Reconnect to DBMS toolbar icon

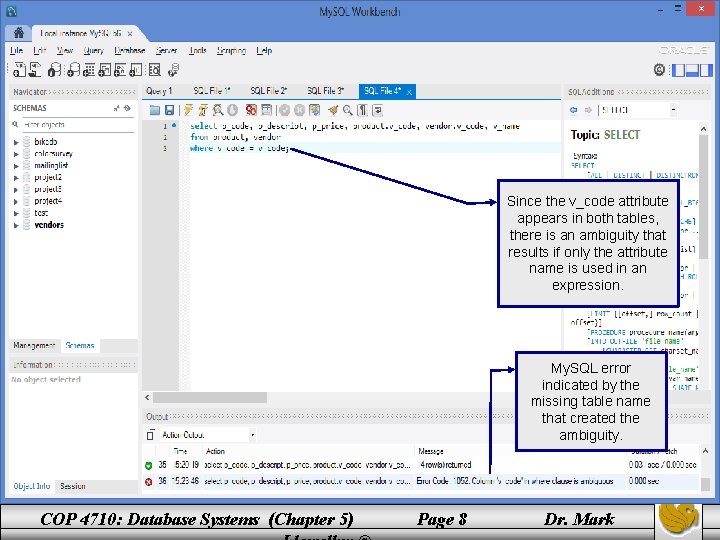(174, 70)
